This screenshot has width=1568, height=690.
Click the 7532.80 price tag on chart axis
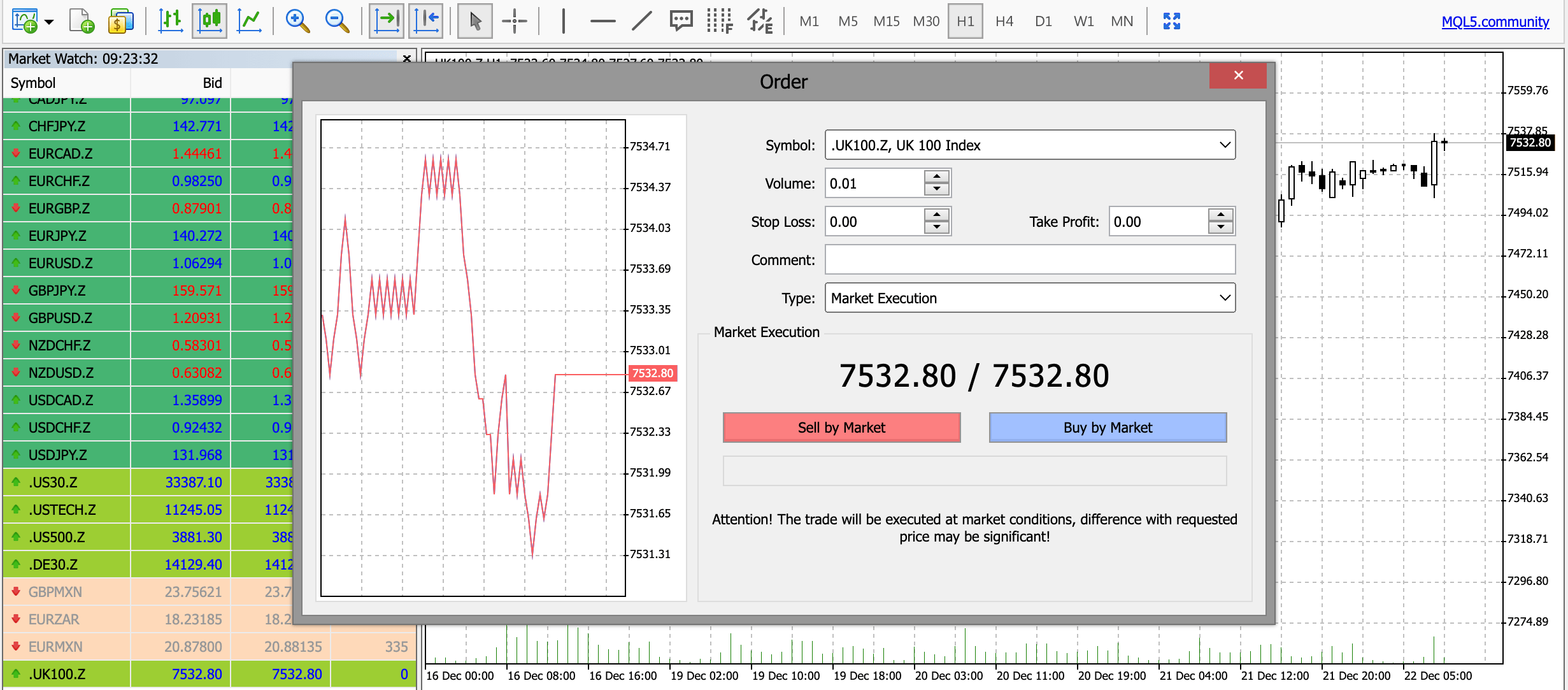click(x=1530, y=143)
